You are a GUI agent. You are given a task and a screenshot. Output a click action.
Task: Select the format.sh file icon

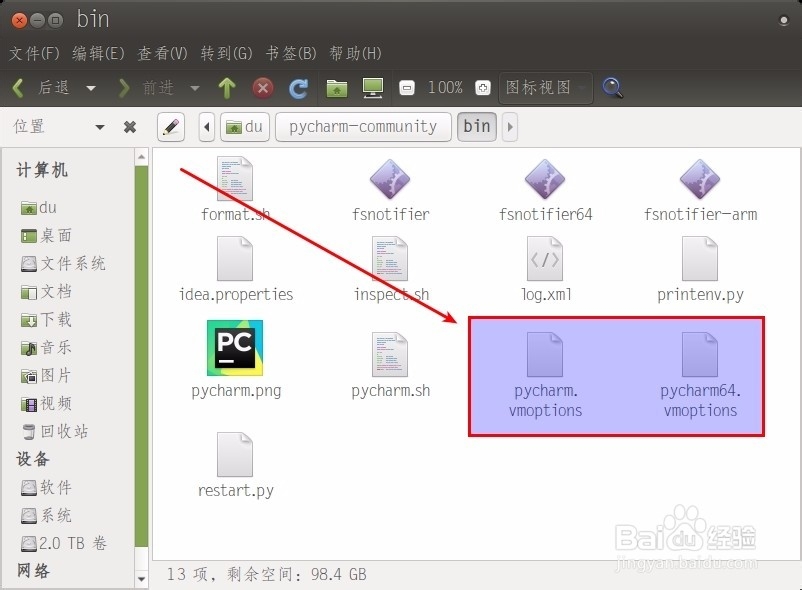click(x=235, y=179)
